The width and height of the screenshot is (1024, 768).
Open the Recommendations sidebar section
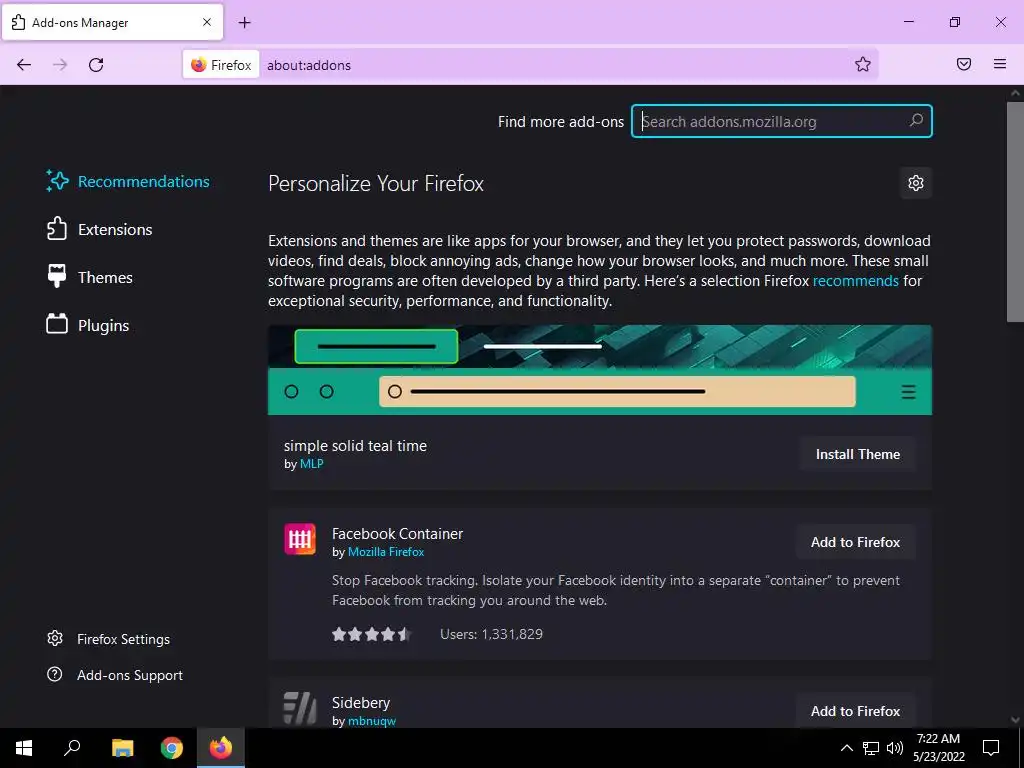pyautogui.click(x=128, y=182)
